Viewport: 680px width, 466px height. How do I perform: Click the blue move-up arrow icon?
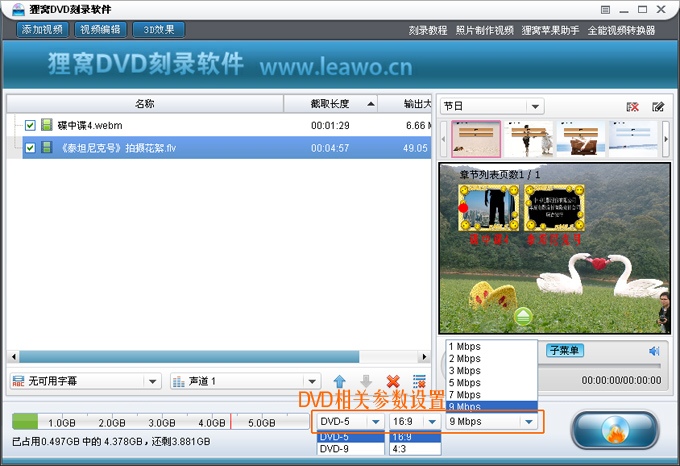tap(340, 381)
